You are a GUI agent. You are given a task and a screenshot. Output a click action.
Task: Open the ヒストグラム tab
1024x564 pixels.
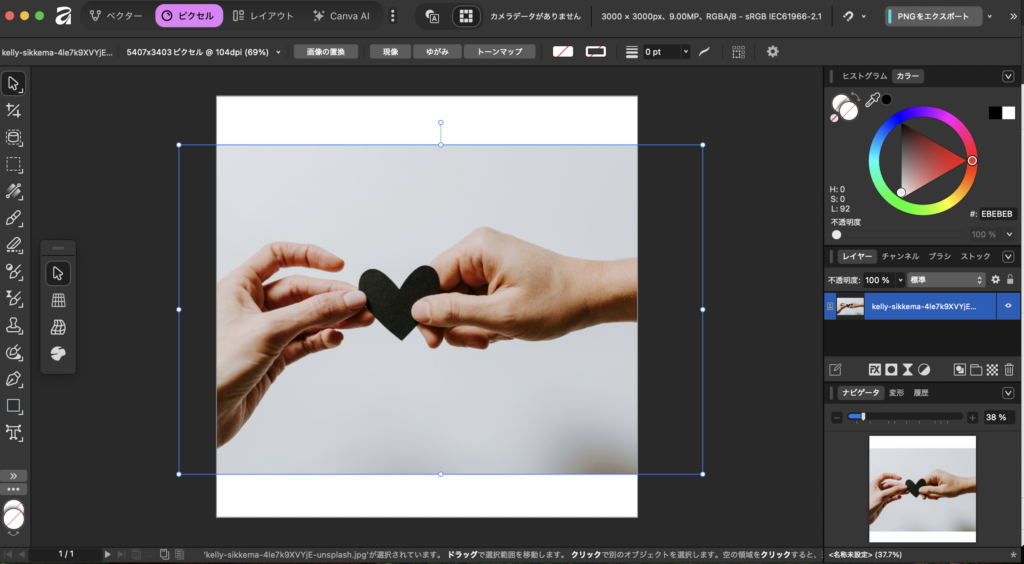pos(864,76)
